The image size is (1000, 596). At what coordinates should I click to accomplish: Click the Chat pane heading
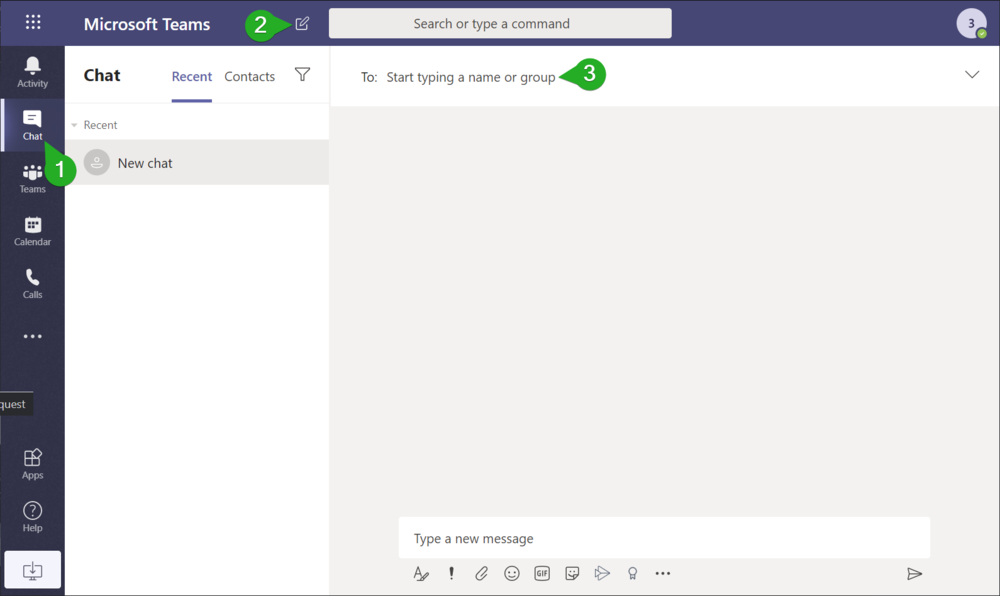tap(102, 75)
